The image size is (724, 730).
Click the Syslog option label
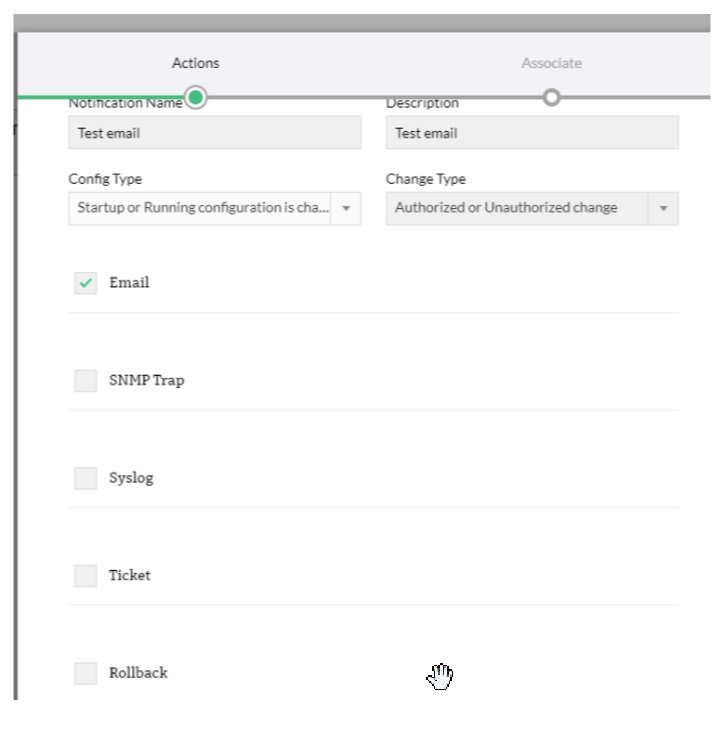(x=131, y=478)
